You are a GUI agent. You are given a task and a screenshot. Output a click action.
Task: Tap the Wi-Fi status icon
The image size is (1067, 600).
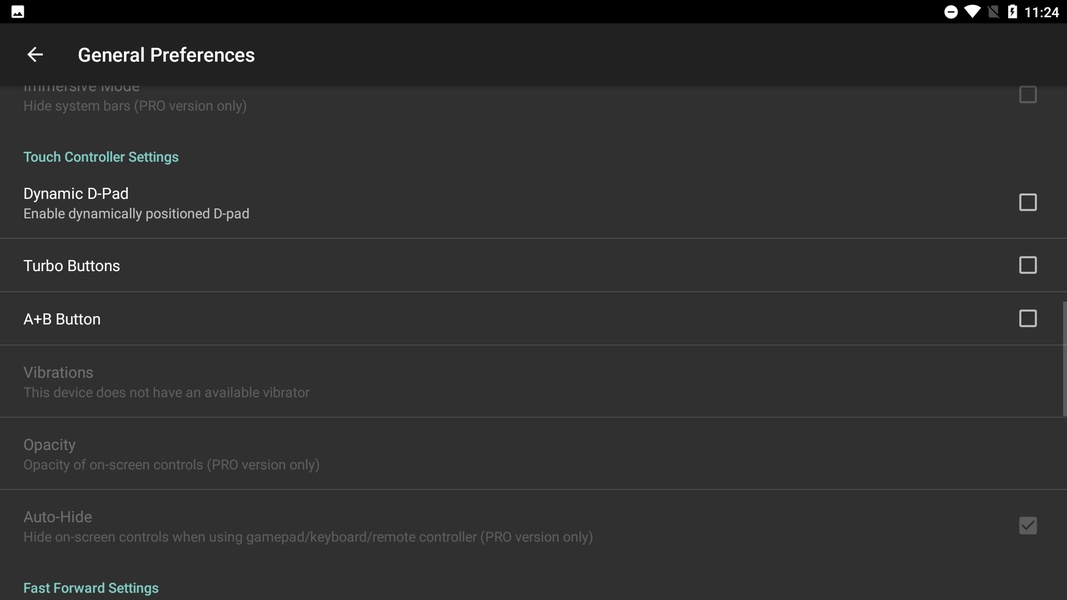click(x=972, y=12)
